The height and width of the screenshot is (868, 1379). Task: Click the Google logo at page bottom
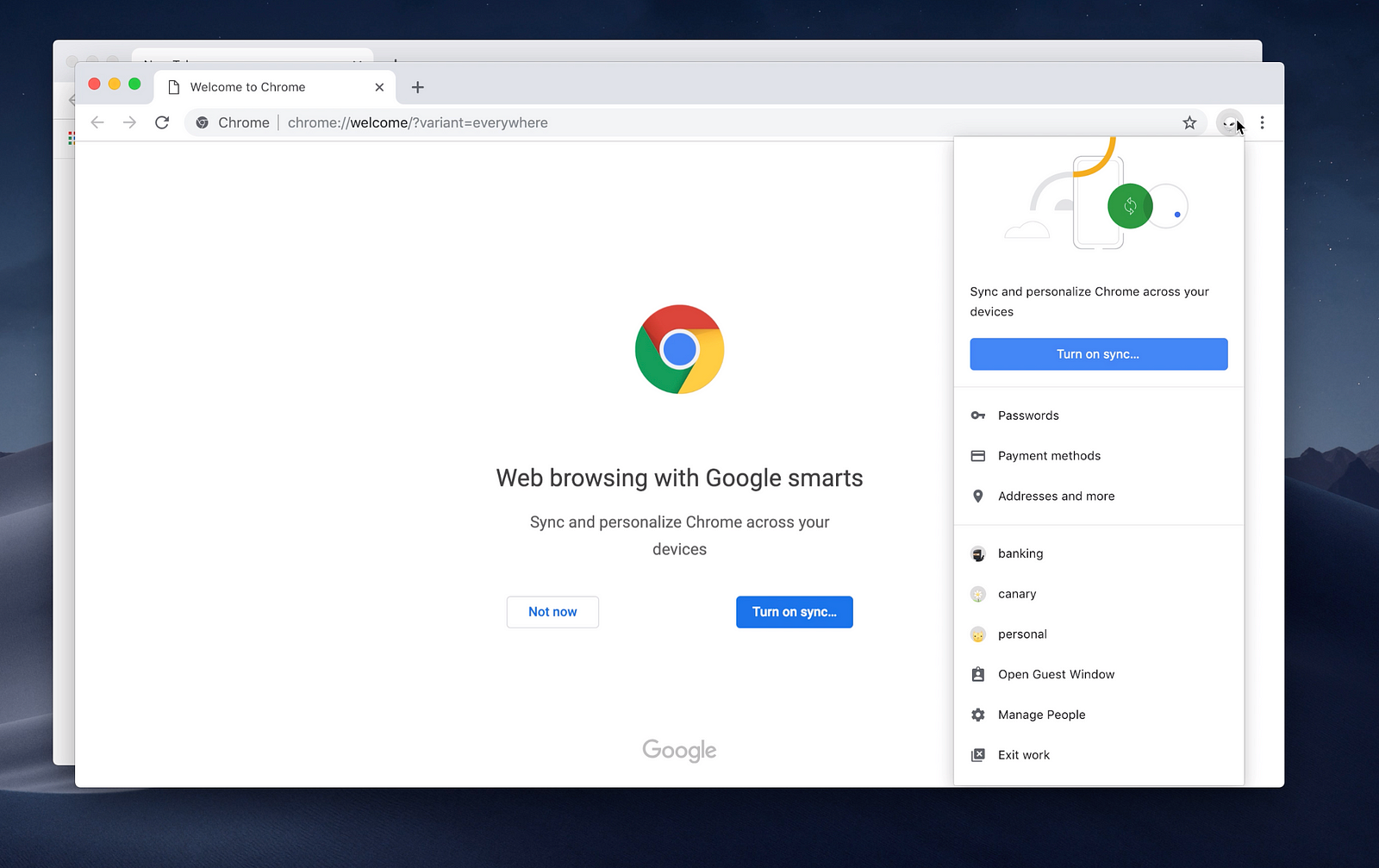(x=680, y=751)
